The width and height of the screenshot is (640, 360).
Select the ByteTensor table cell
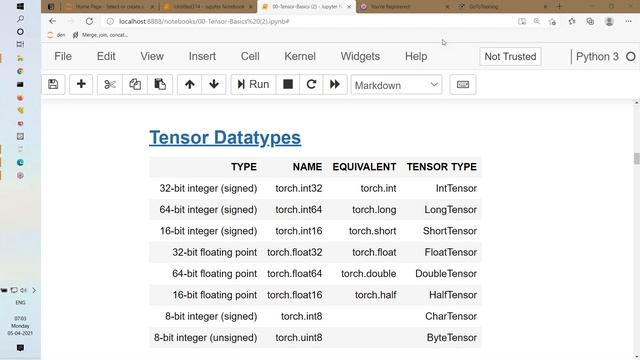point(452,338)
